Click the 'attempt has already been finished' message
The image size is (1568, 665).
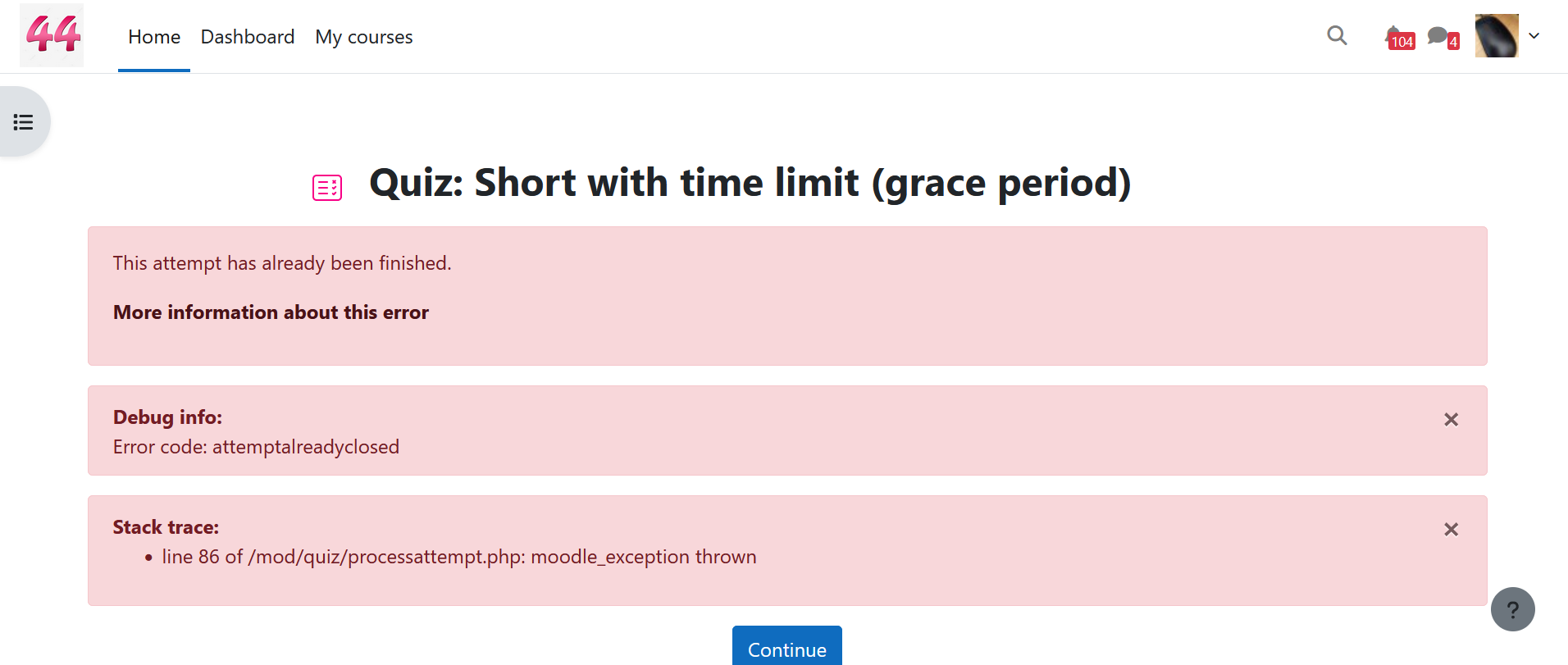(x=282, y=263)
